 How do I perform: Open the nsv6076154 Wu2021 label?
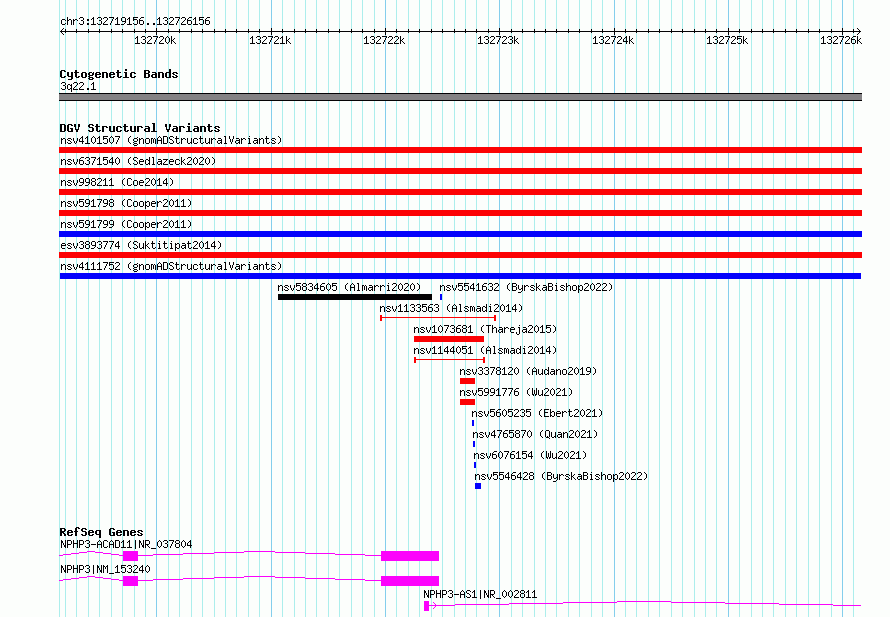tap(530, 455)
